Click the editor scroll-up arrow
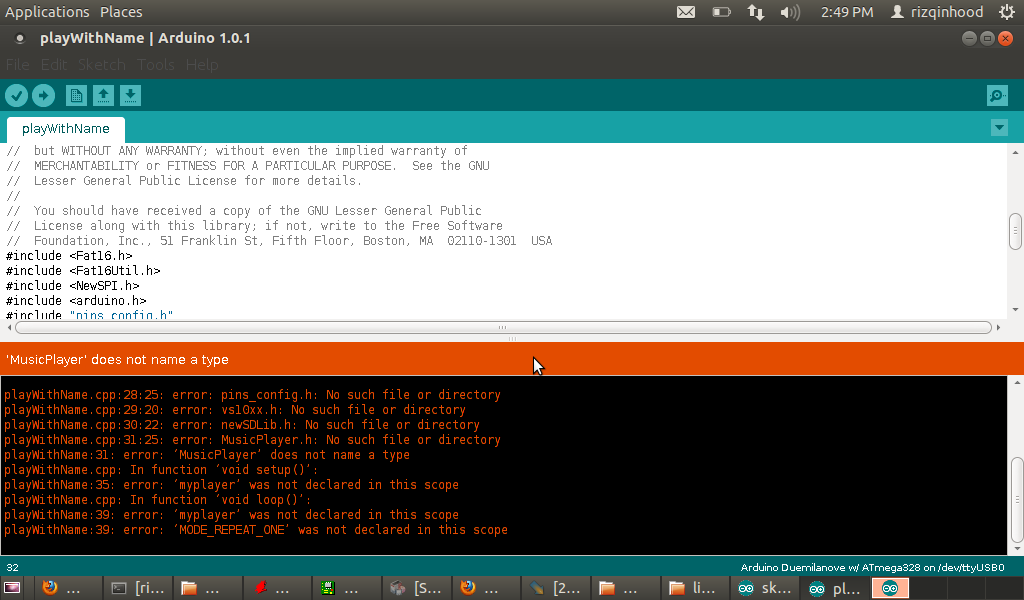 [1015, 152]
